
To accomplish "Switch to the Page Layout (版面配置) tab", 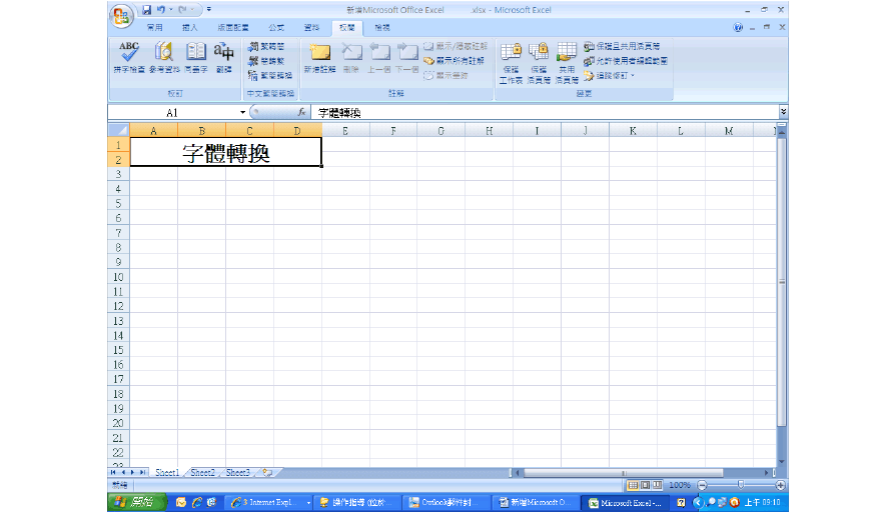I will point(233,27).
